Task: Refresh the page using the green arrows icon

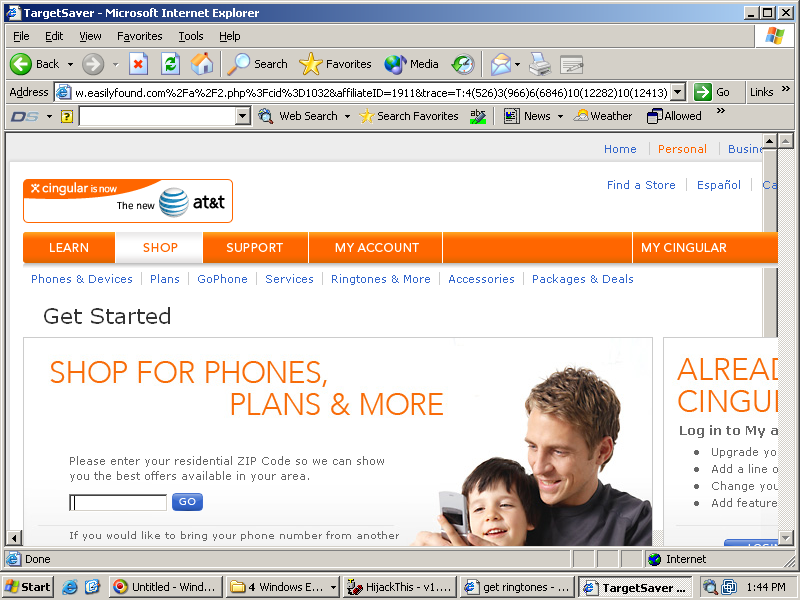Action: pos(170,64)
